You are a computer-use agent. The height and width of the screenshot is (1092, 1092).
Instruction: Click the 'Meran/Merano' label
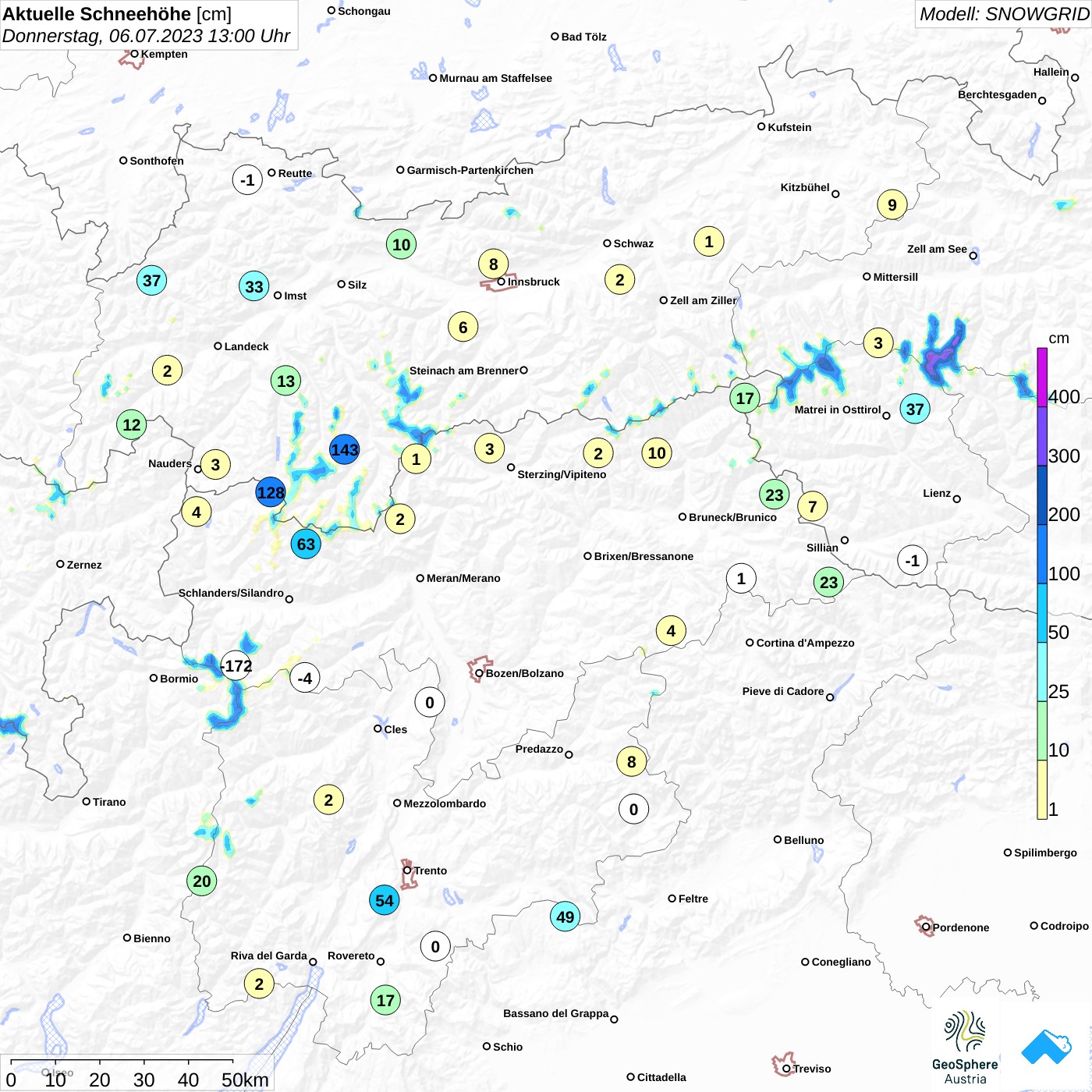(x=463, y=578)
